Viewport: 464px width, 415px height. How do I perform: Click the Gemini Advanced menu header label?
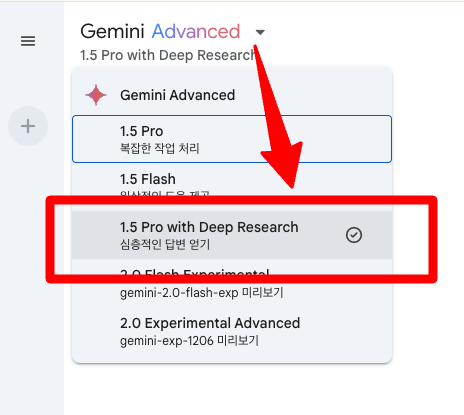[x=177, y=95]
